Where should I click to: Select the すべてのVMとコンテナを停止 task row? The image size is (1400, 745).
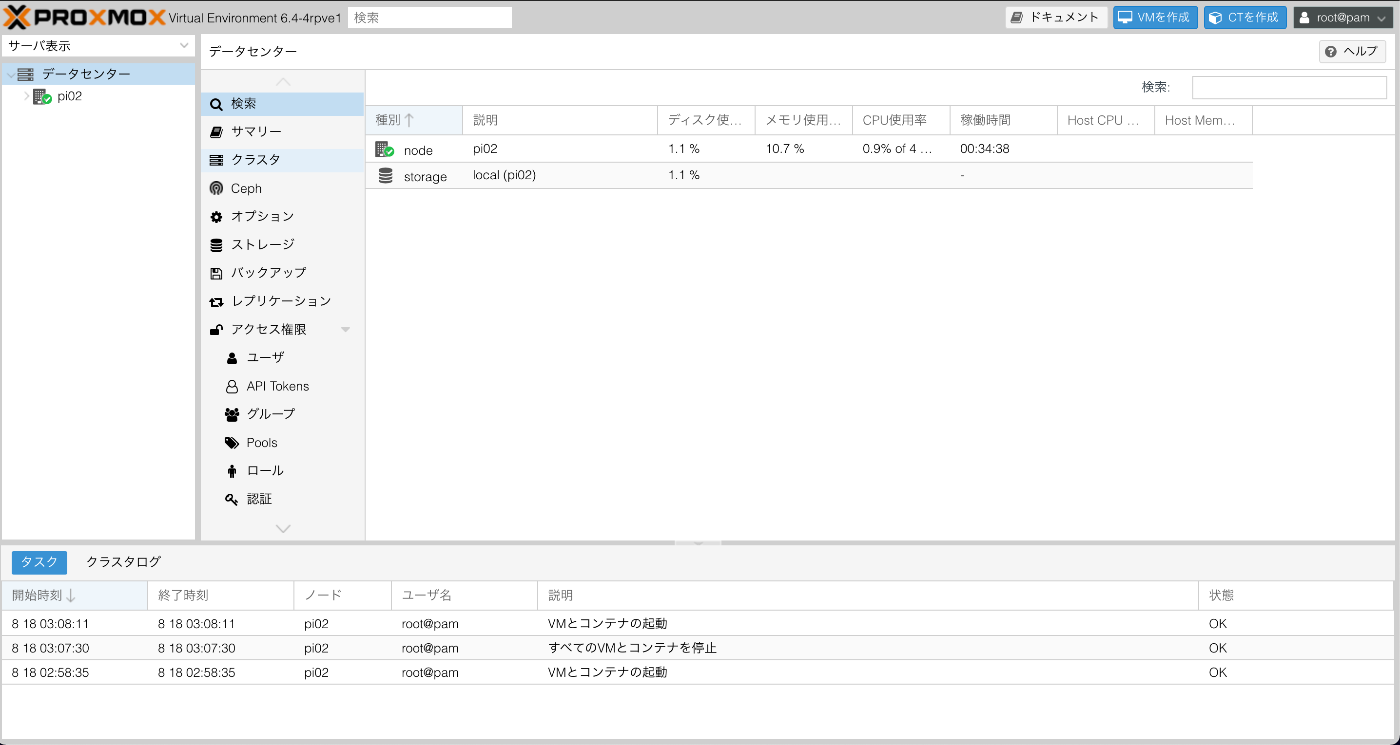coord(697,648)
